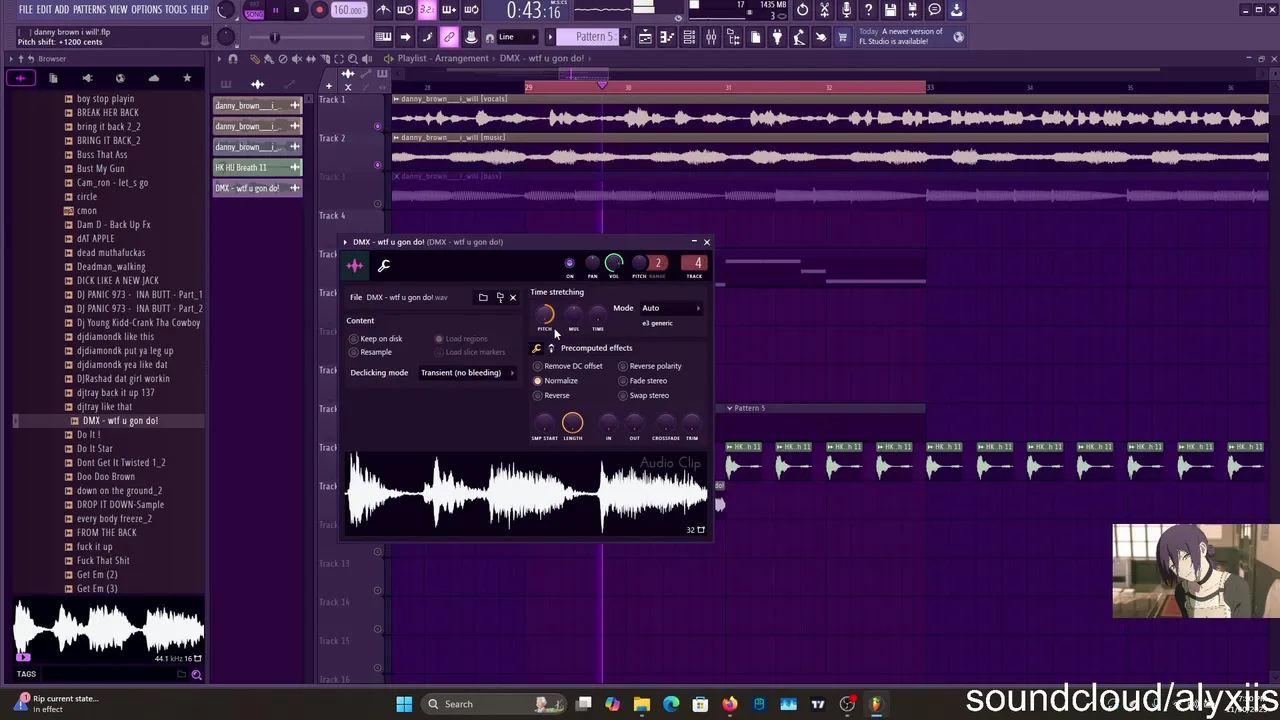Adjust the time stretching PITCH knob
The height and width of the screenshot is (720, 1280).
tap(545, 315)
